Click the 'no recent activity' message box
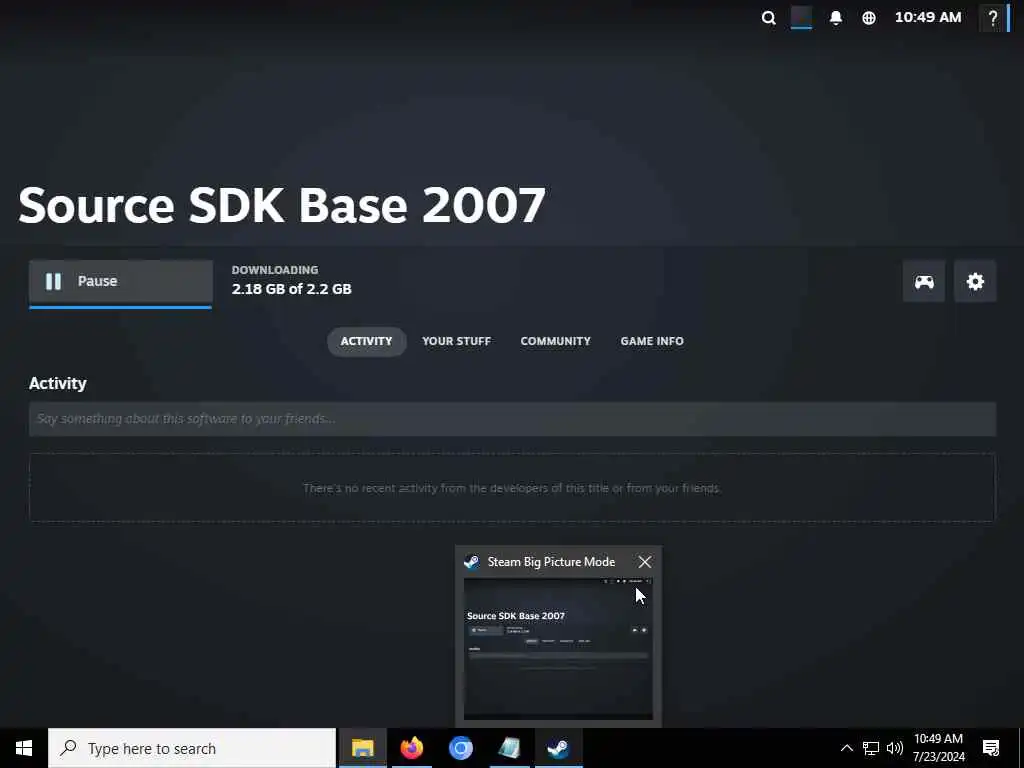 point(512,488)
